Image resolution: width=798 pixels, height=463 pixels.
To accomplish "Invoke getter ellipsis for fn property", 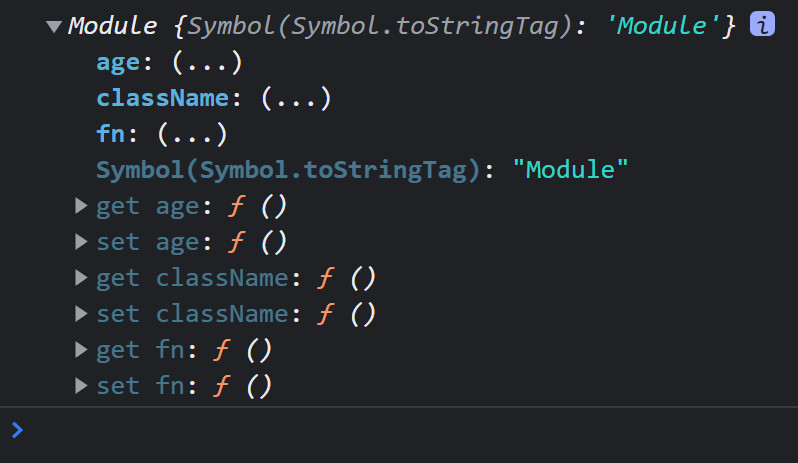I will pyautogui.click(x=193, y=134).
